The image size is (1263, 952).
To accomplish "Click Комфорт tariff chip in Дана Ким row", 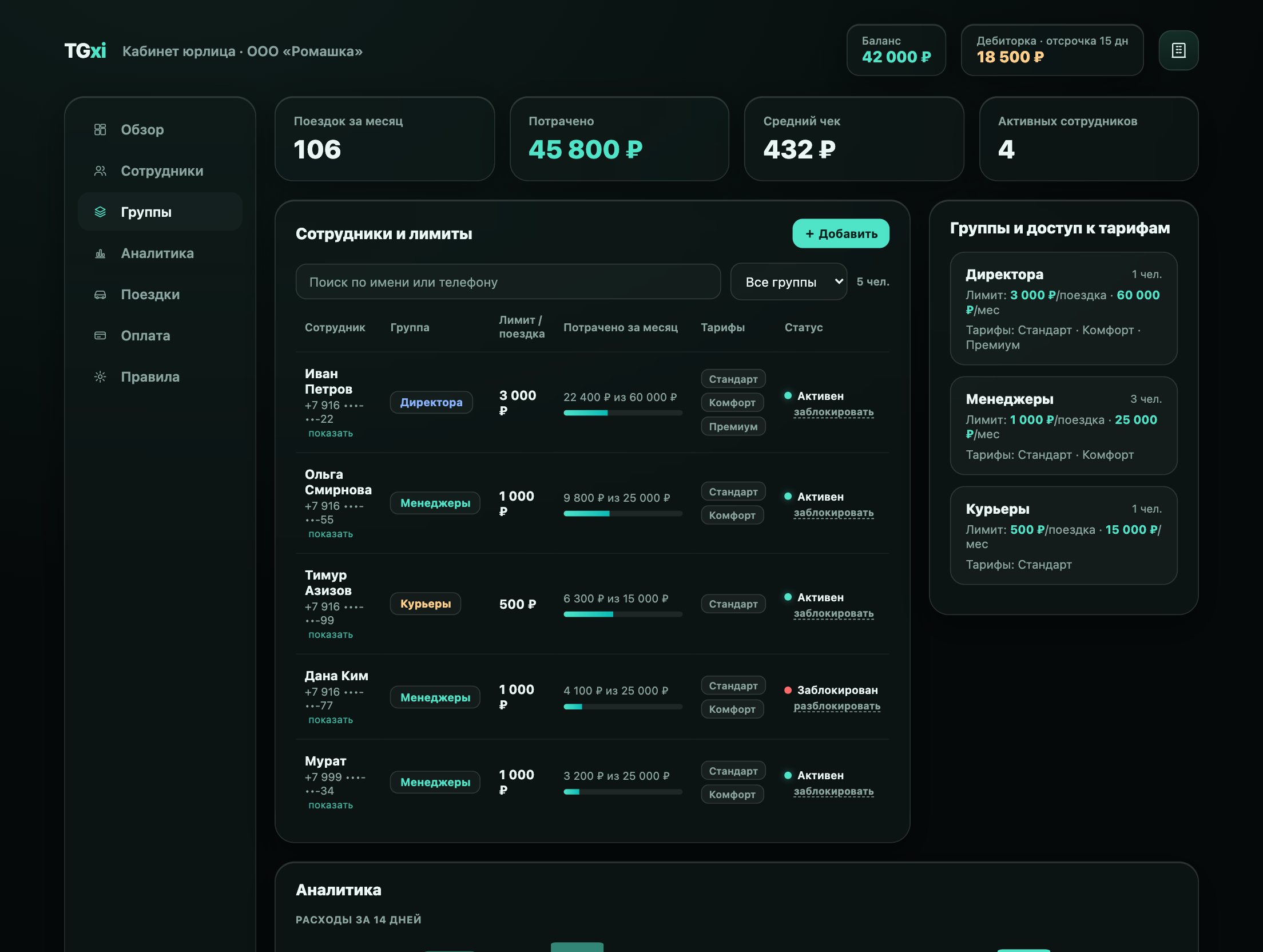I will [x=732, y=709].
